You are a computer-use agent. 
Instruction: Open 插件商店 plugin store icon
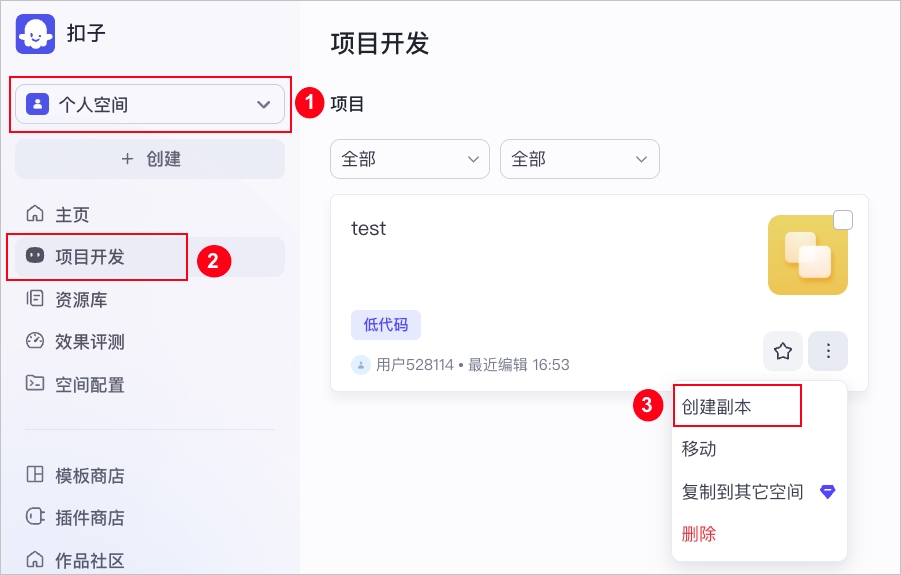pyautogui.click(x=35, y=516)
